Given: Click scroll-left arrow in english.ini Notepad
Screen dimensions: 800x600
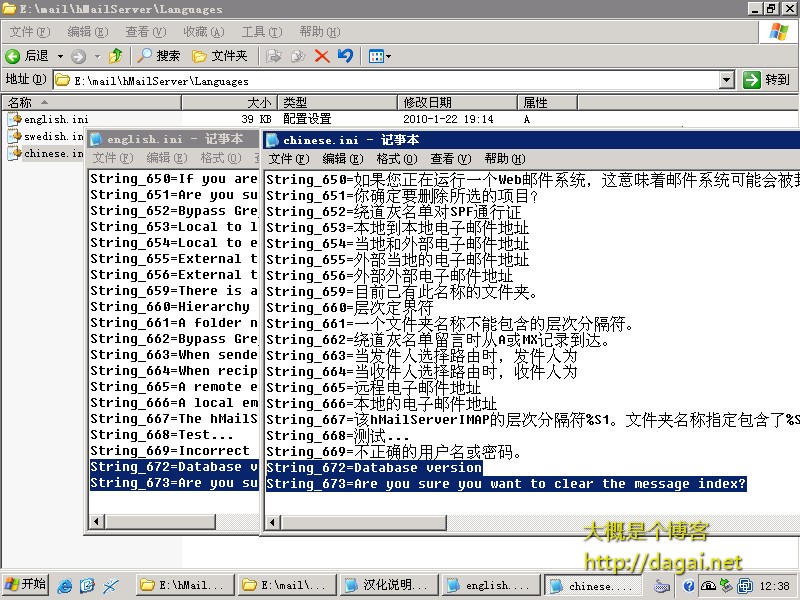Looking at the screenshot, I should [96, 521].
